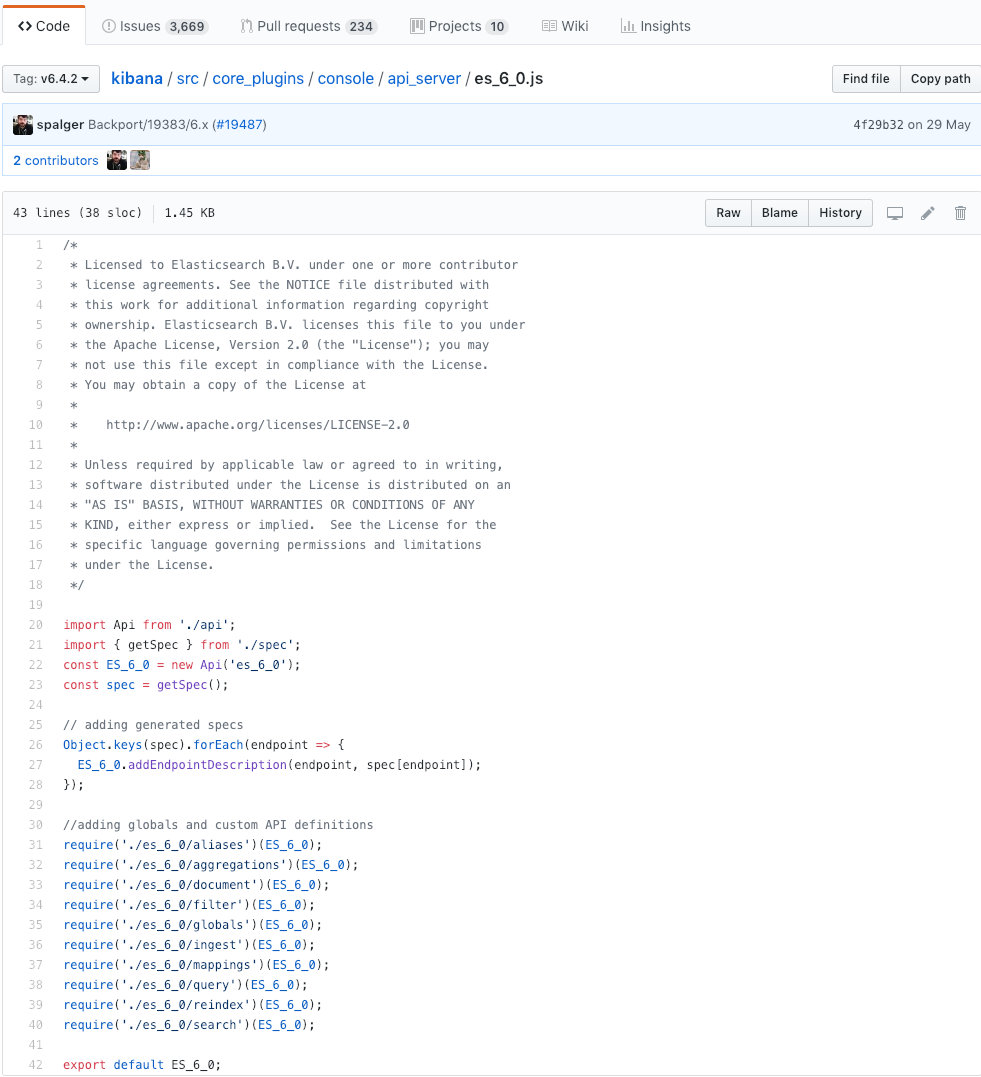View the Raw file

click(728, 213)
